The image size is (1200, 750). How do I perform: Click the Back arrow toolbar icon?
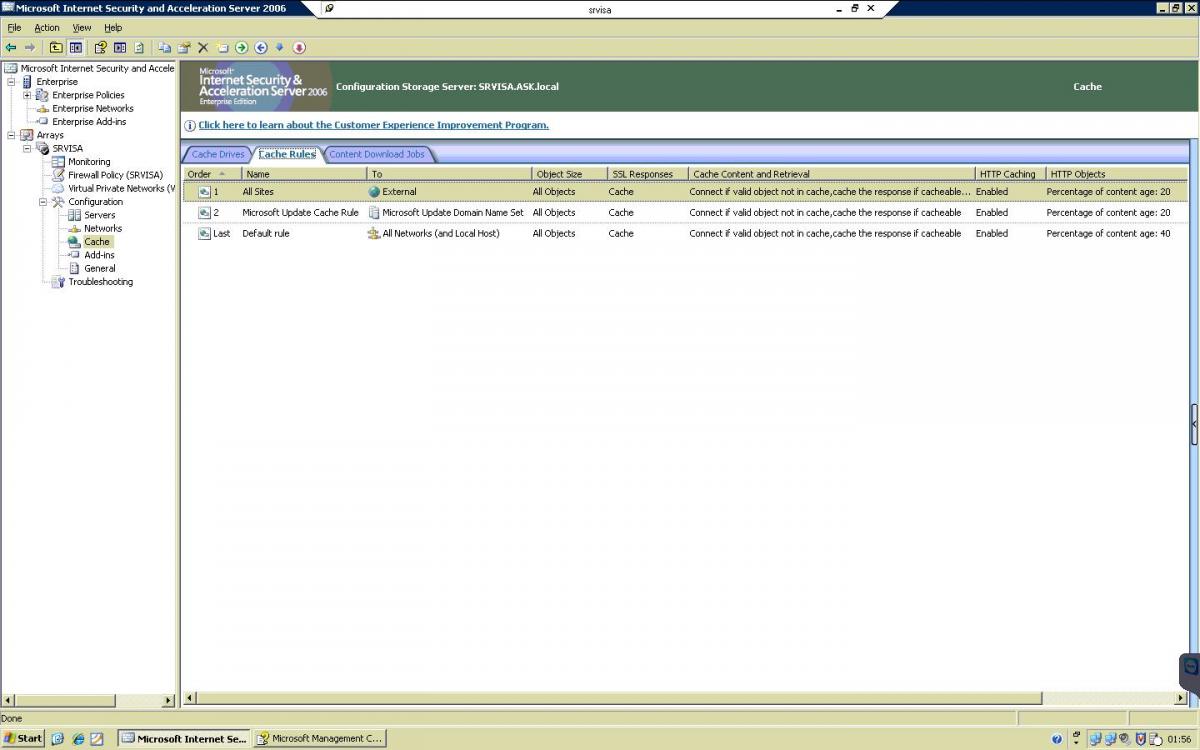11,47
